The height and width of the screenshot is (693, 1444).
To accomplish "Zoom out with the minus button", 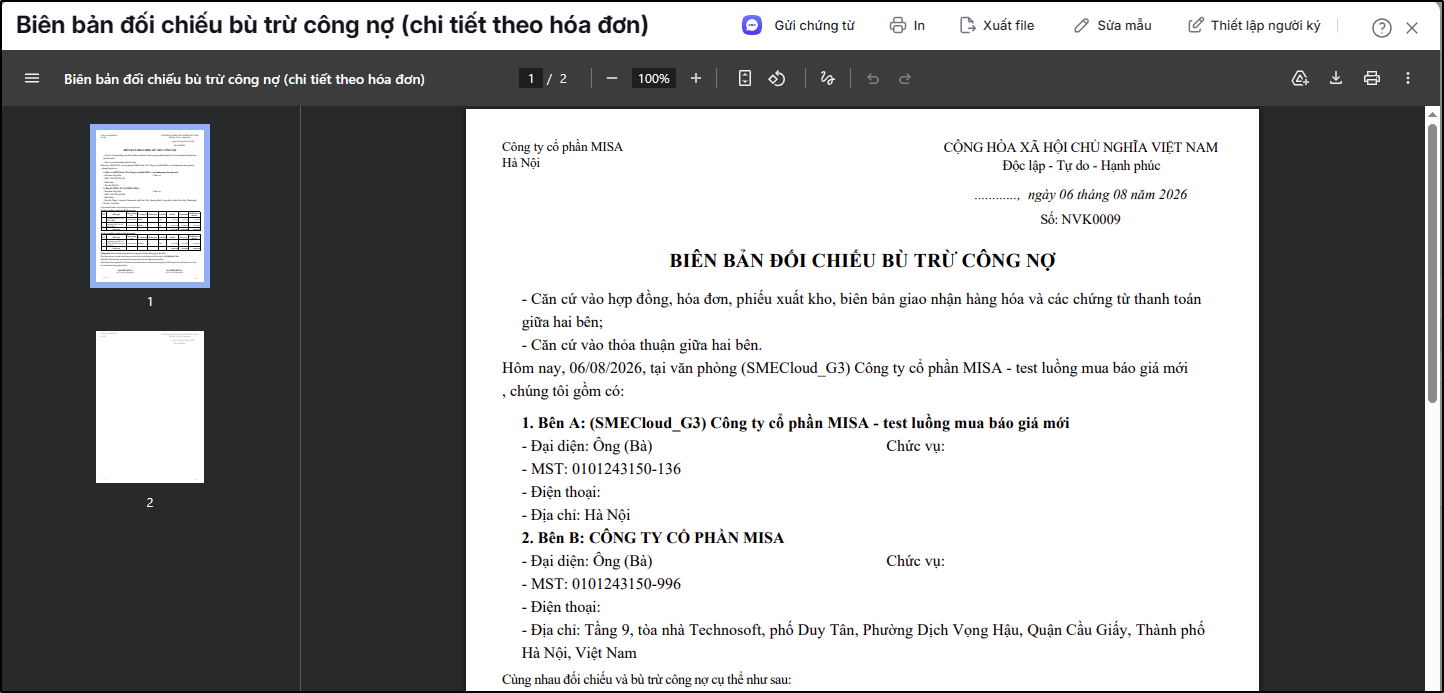I will click(612, 78).
